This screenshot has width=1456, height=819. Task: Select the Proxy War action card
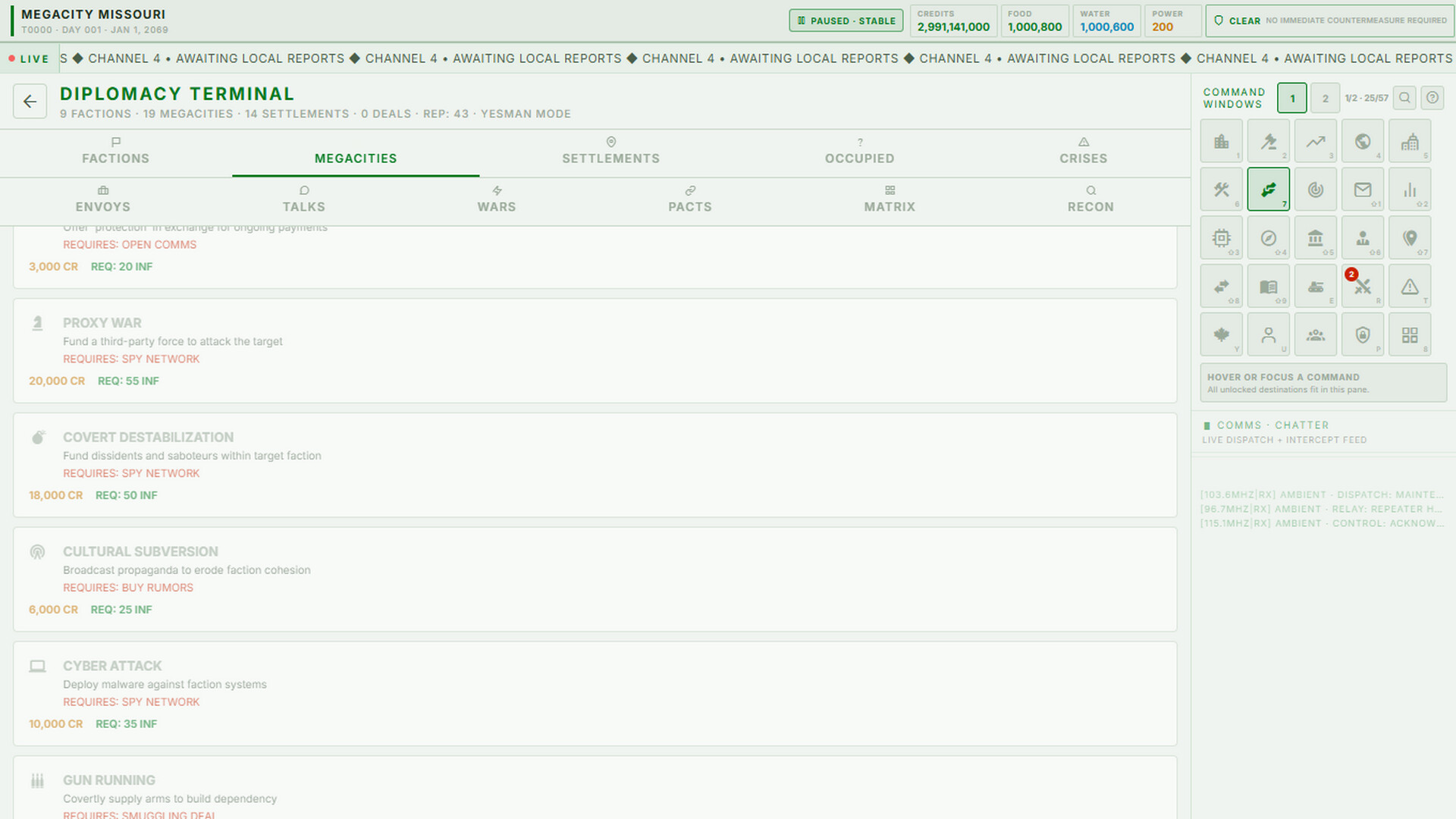(595, 350)
